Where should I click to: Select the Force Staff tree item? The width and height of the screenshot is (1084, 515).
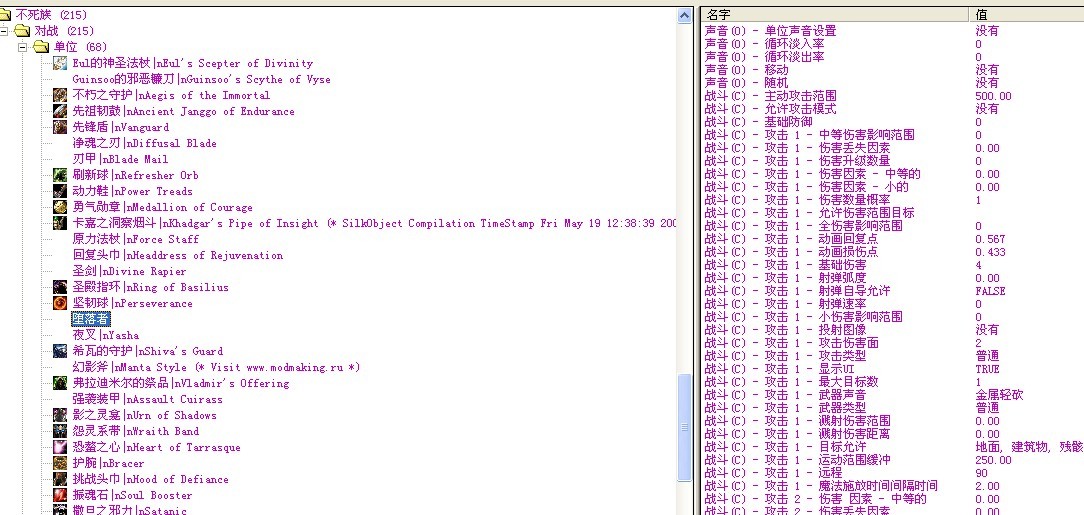coord(136,239)
